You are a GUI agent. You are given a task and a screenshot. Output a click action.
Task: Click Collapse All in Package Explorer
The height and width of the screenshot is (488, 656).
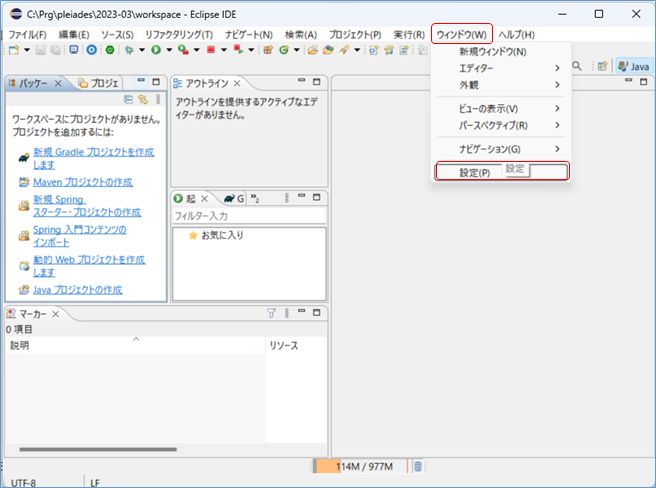click(128, 99)
